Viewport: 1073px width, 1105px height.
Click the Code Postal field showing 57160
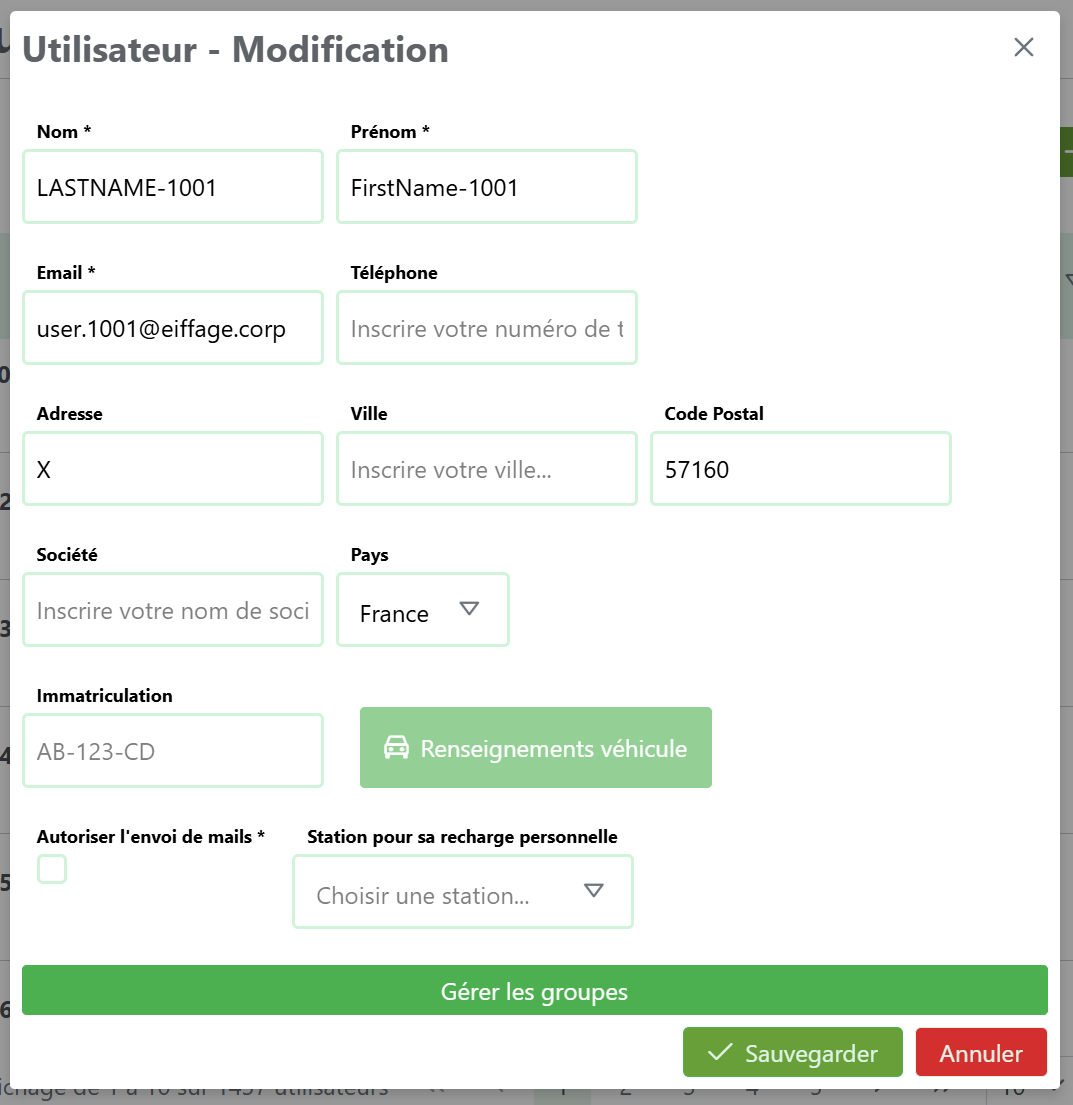(x=800, y=469)
